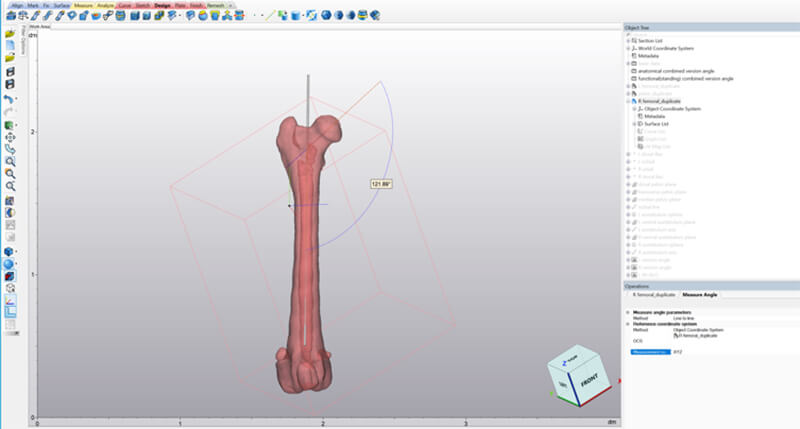Click the Undo arrow icon
800x429 pixels.
[x=10, y=100]
